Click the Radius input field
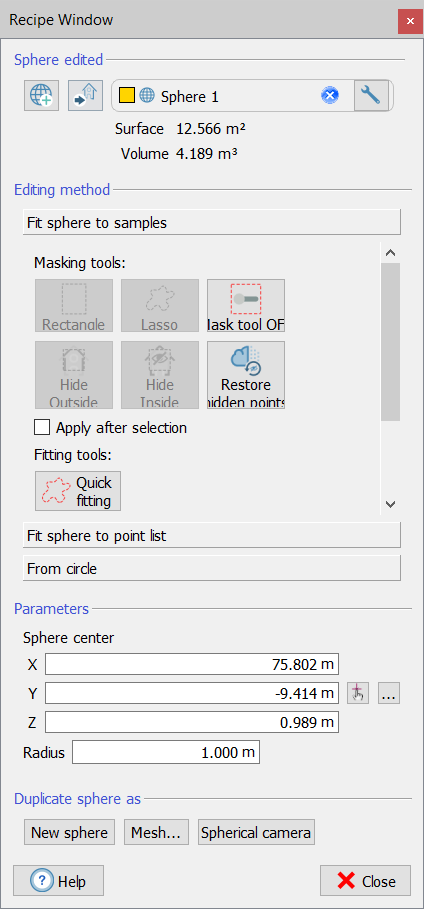 166,752
